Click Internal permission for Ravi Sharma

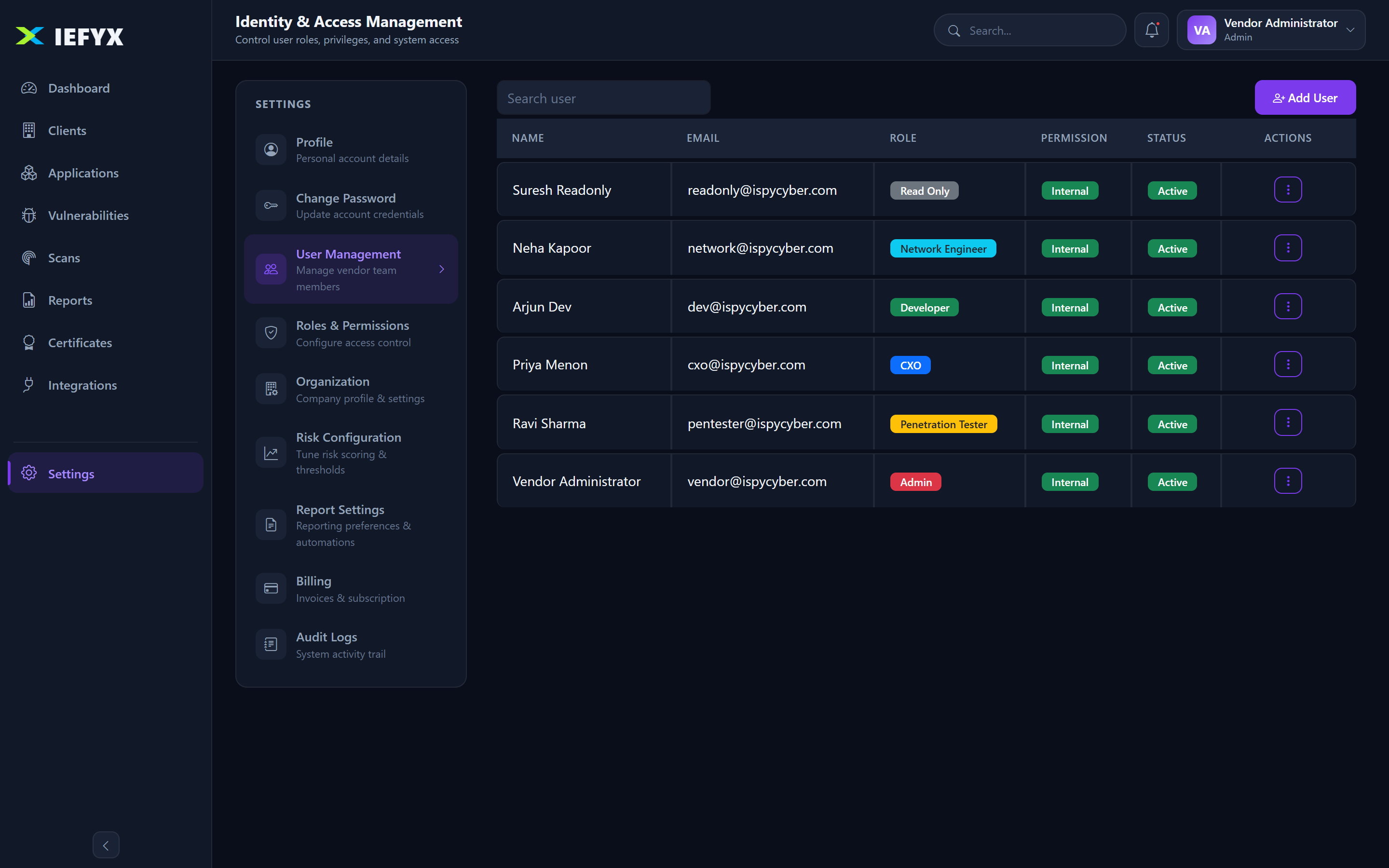(1070, 424)
